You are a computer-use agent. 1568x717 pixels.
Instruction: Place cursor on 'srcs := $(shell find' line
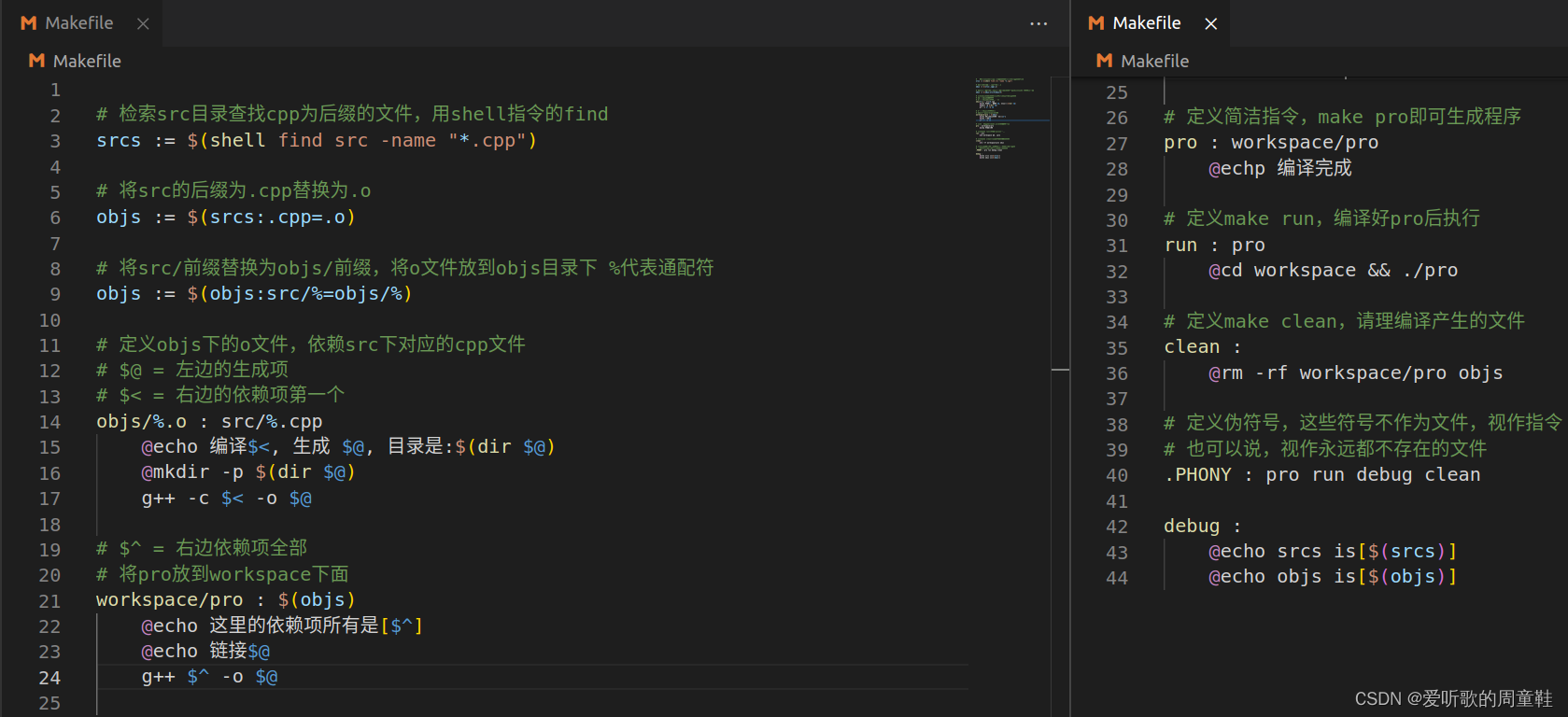pyautogui.click(x=317, y=141)
